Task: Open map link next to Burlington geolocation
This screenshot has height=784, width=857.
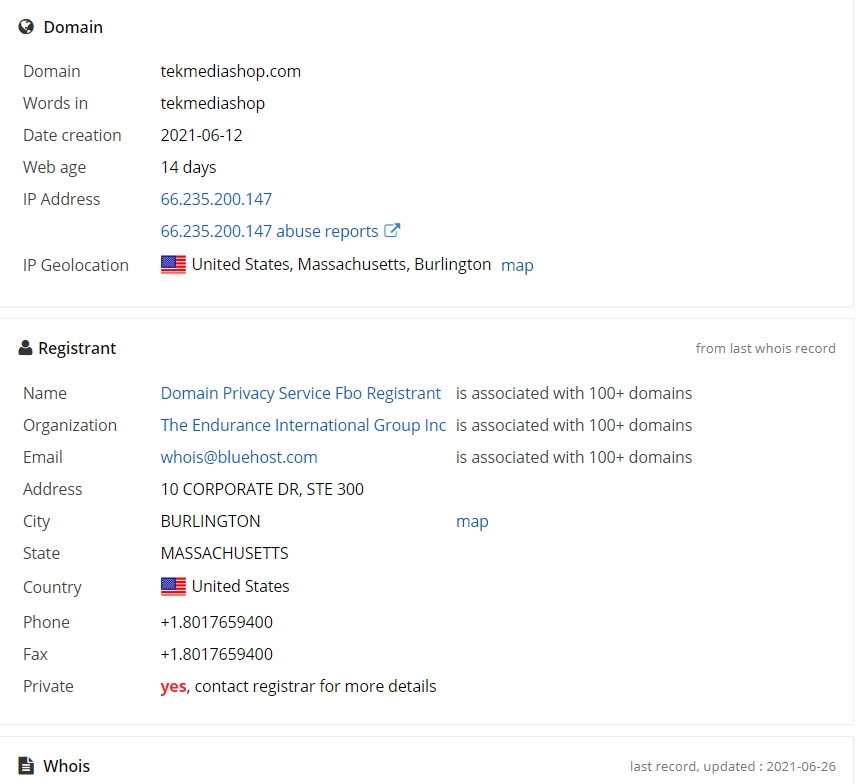Action: (x=517, y=265)
